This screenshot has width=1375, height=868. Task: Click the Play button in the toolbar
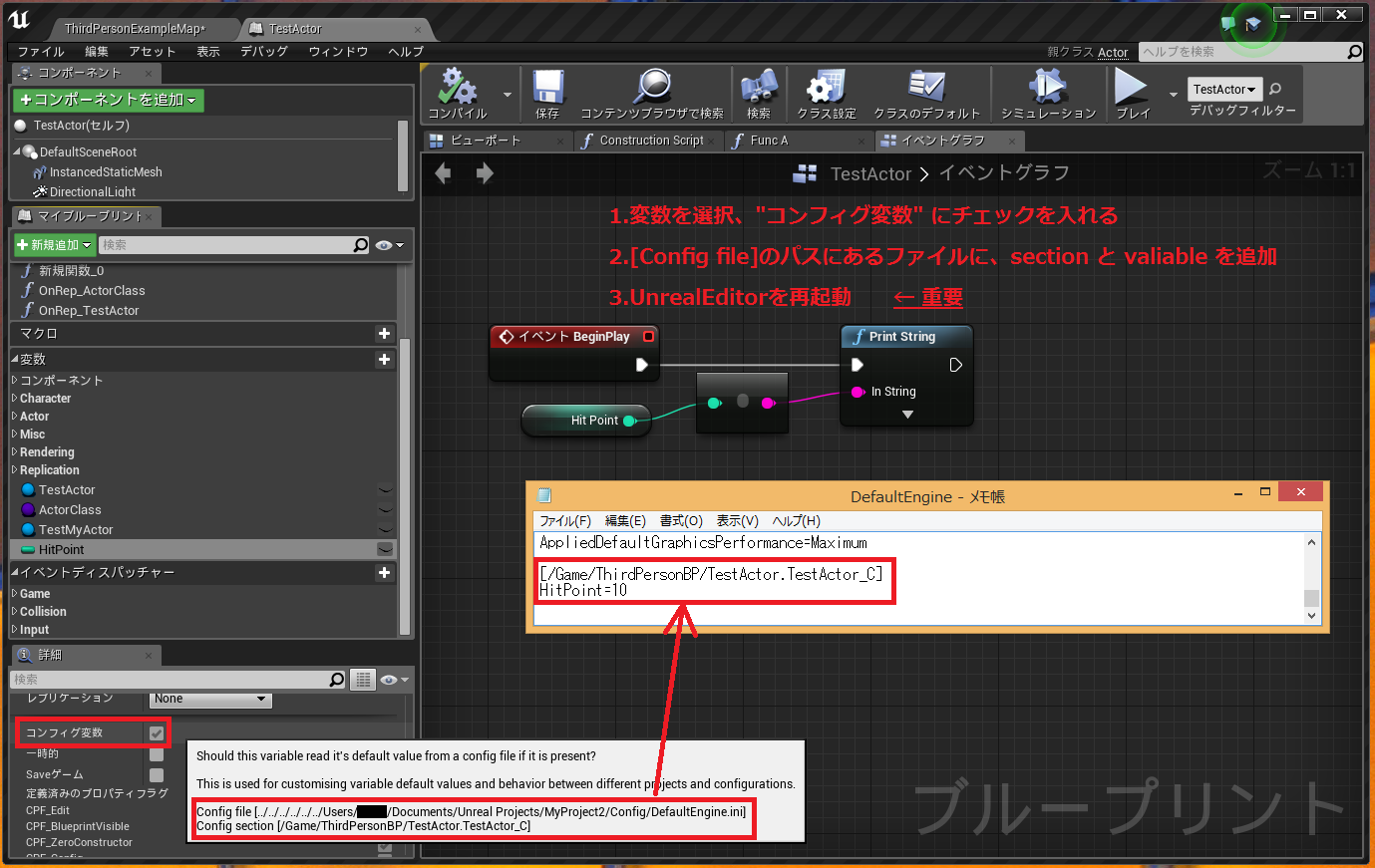(x=1131, y=86)
